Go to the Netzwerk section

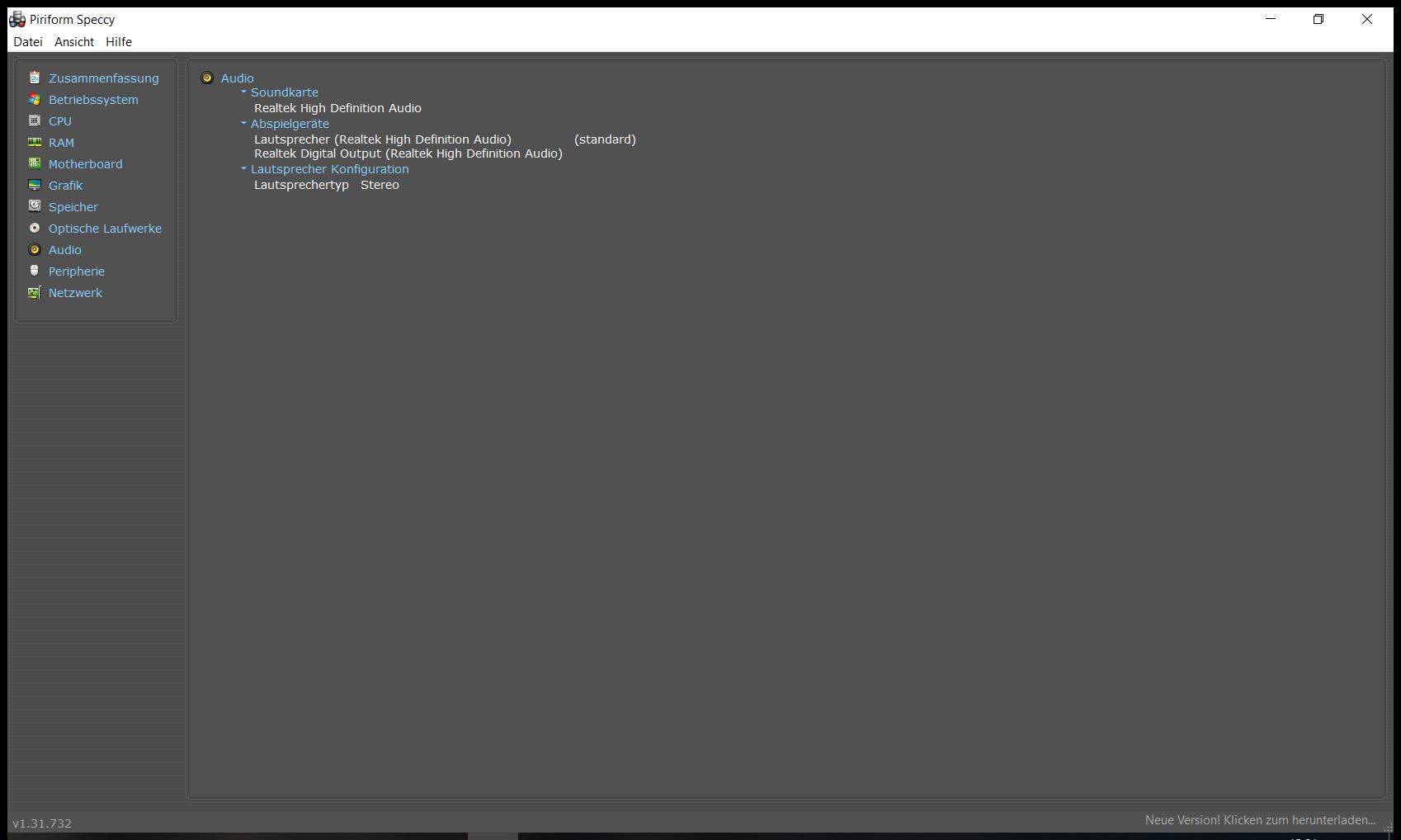[x=76, y=293]
